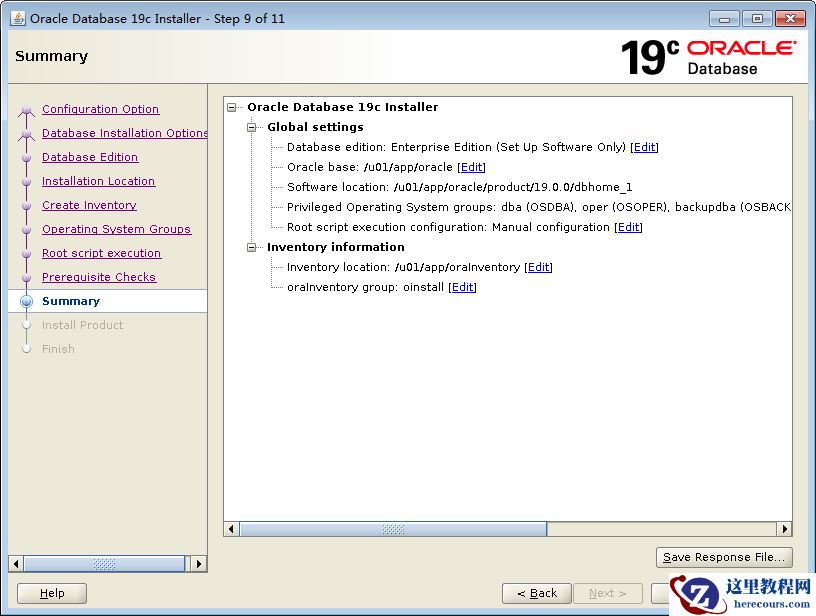Click the Java installer title bar icon
Image resolution: width=816 pixels, height=616 pixels.
[18, 18]
